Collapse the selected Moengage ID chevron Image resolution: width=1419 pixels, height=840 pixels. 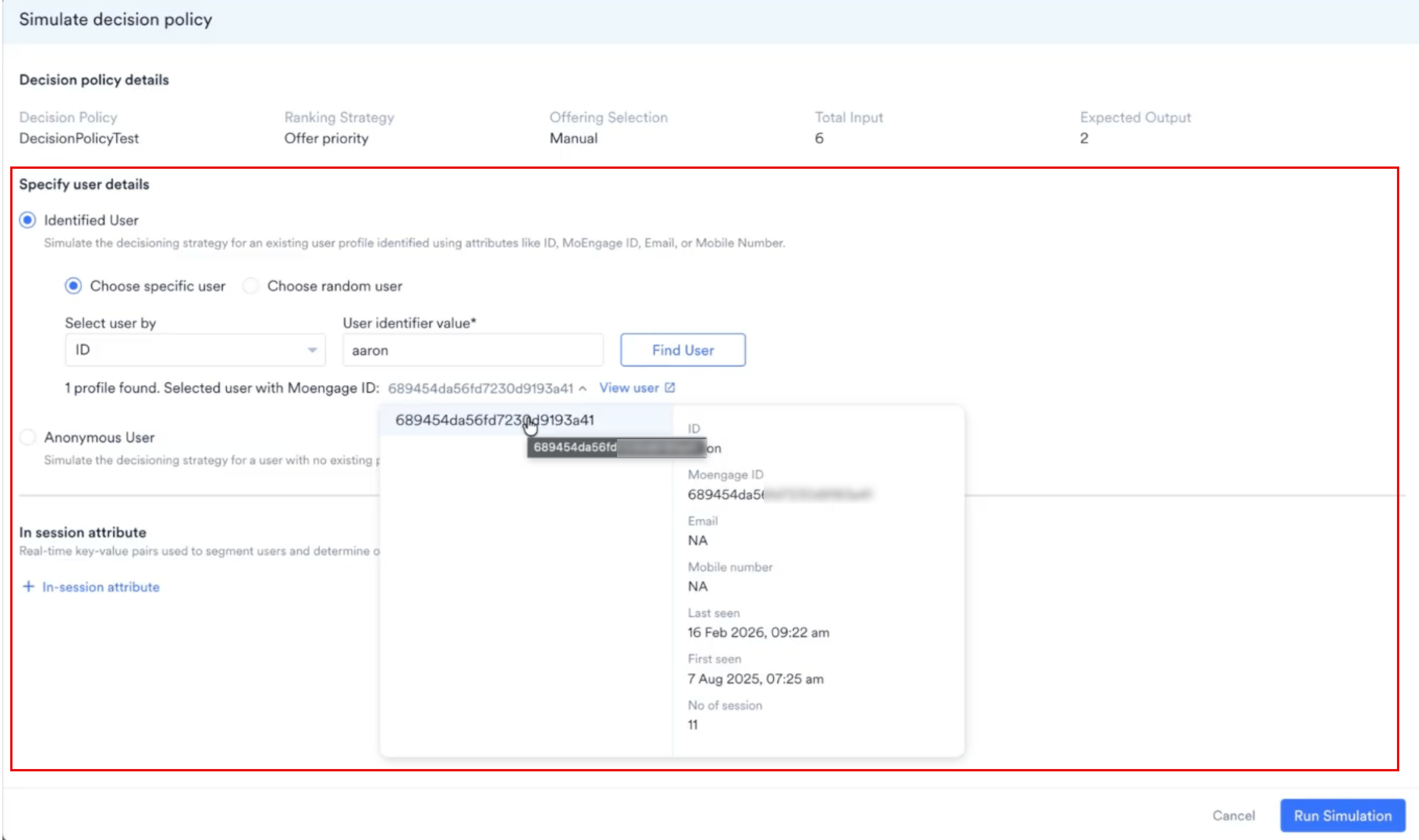click(x=583, y=388)
